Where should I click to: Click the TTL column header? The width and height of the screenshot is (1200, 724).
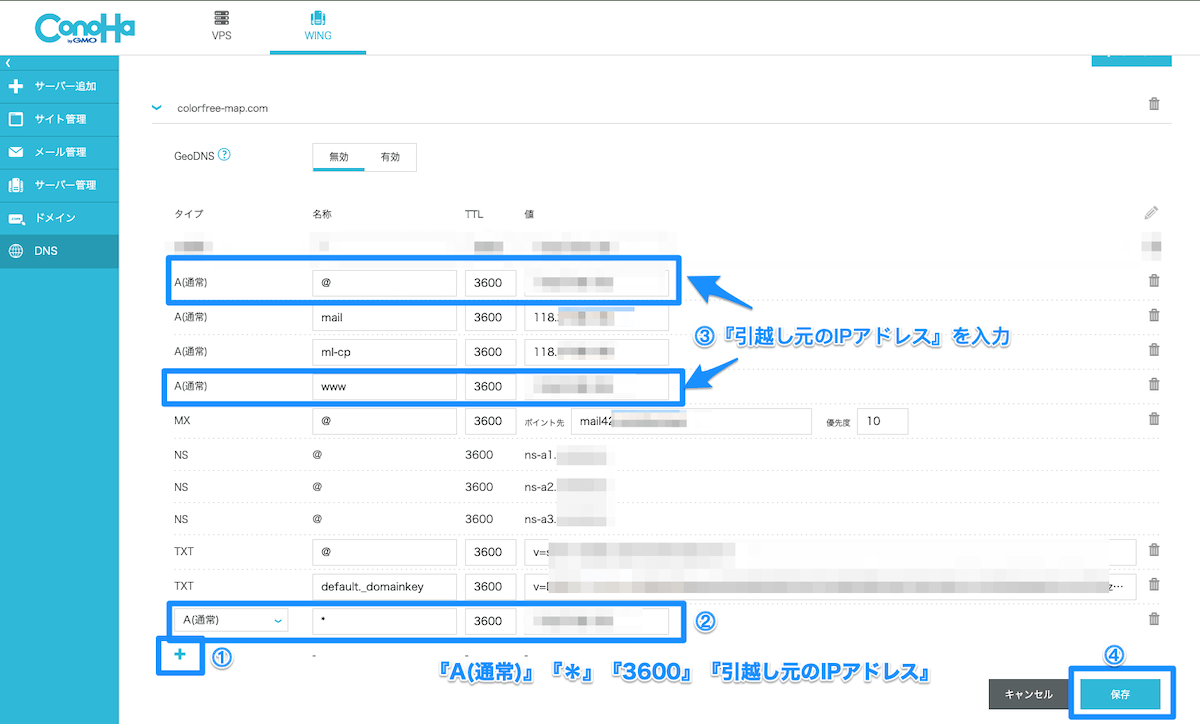click(x=474, y=214)
